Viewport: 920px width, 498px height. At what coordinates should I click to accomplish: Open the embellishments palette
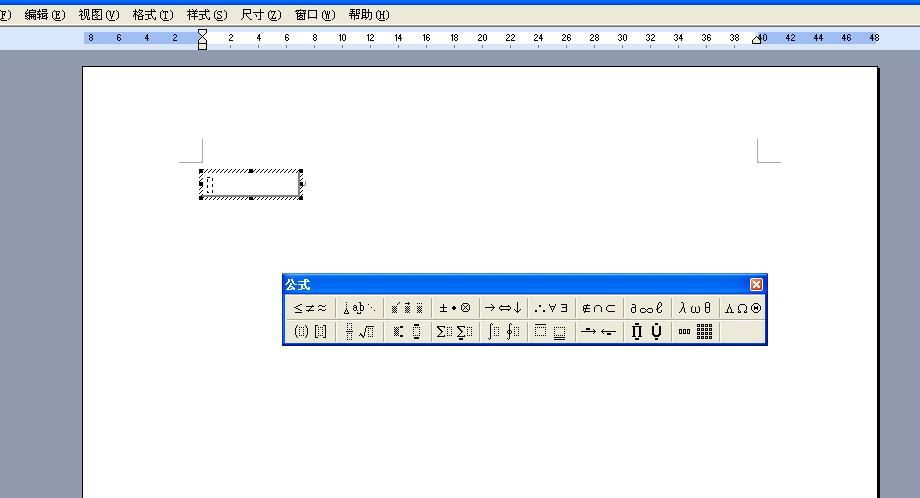tap(407, 308)
